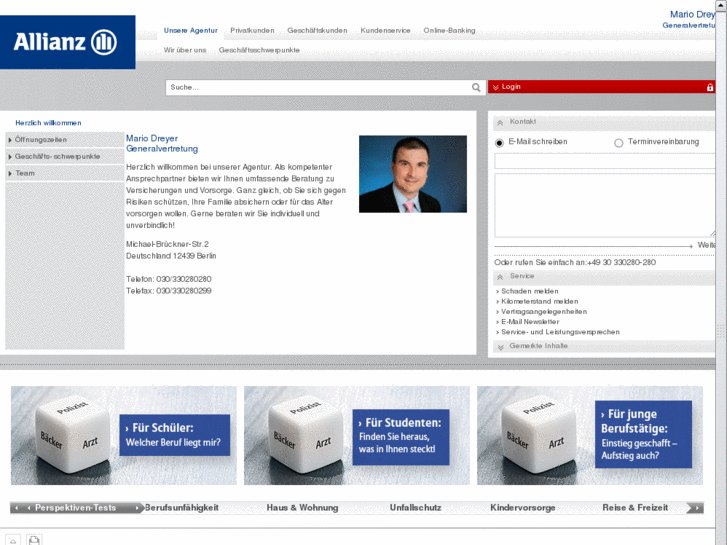Click the Login lock icon

pos(709,87)
